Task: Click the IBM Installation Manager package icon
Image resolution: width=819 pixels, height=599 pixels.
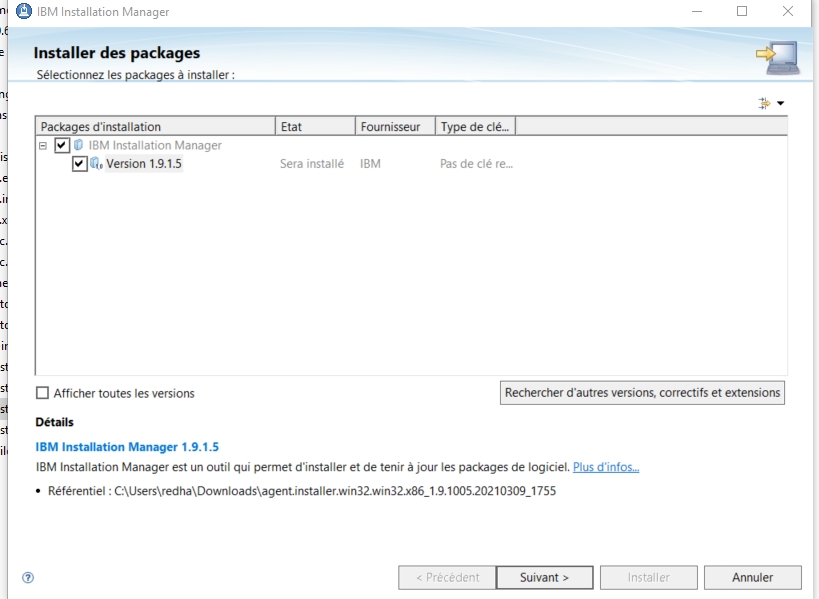Action: (78, 145)
